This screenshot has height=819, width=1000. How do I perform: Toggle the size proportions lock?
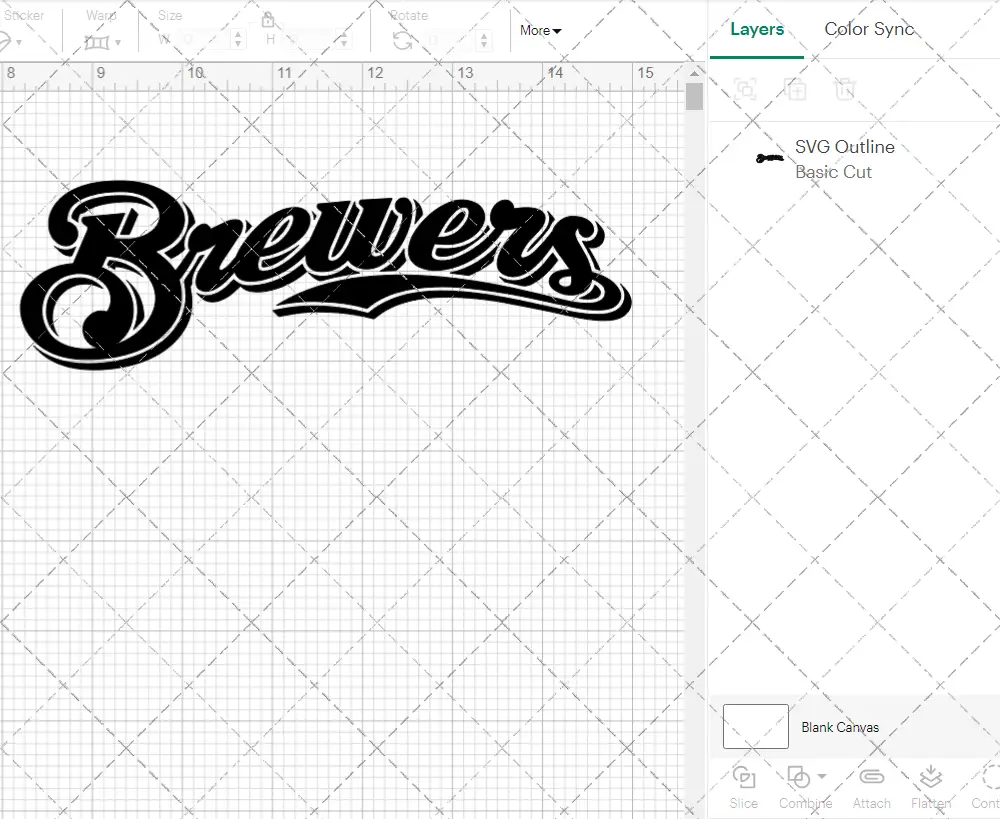(x=268, y=21)
